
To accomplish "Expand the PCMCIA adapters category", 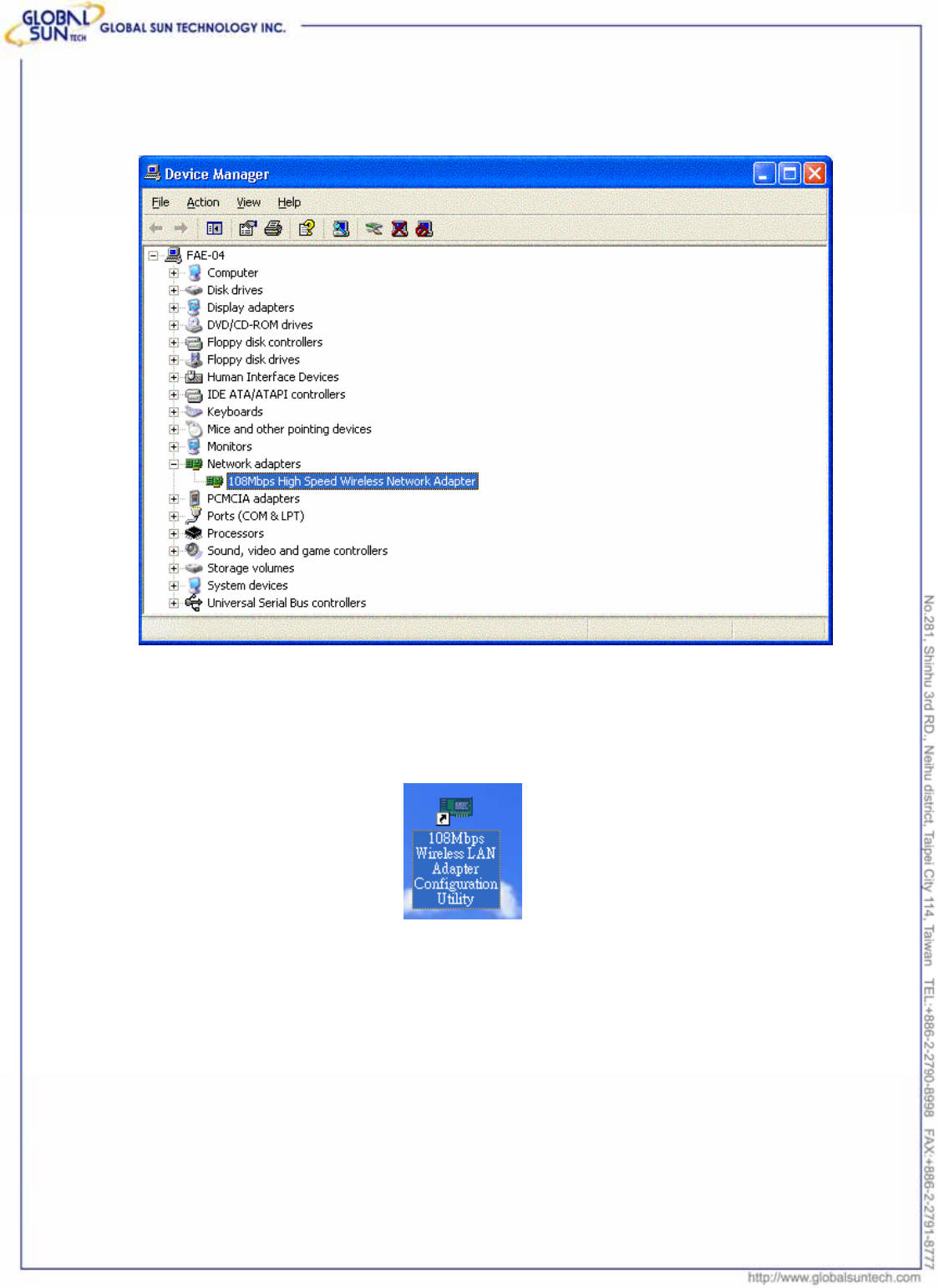I will tap(174, 499).
